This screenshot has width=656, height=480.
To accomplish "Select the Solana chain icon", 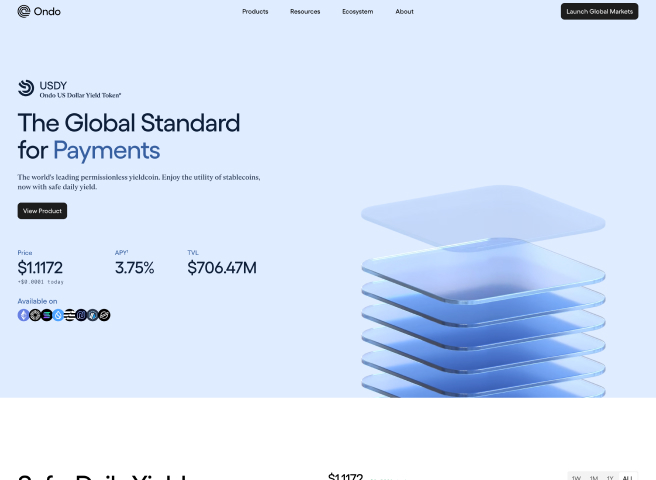I will (47, 315).
